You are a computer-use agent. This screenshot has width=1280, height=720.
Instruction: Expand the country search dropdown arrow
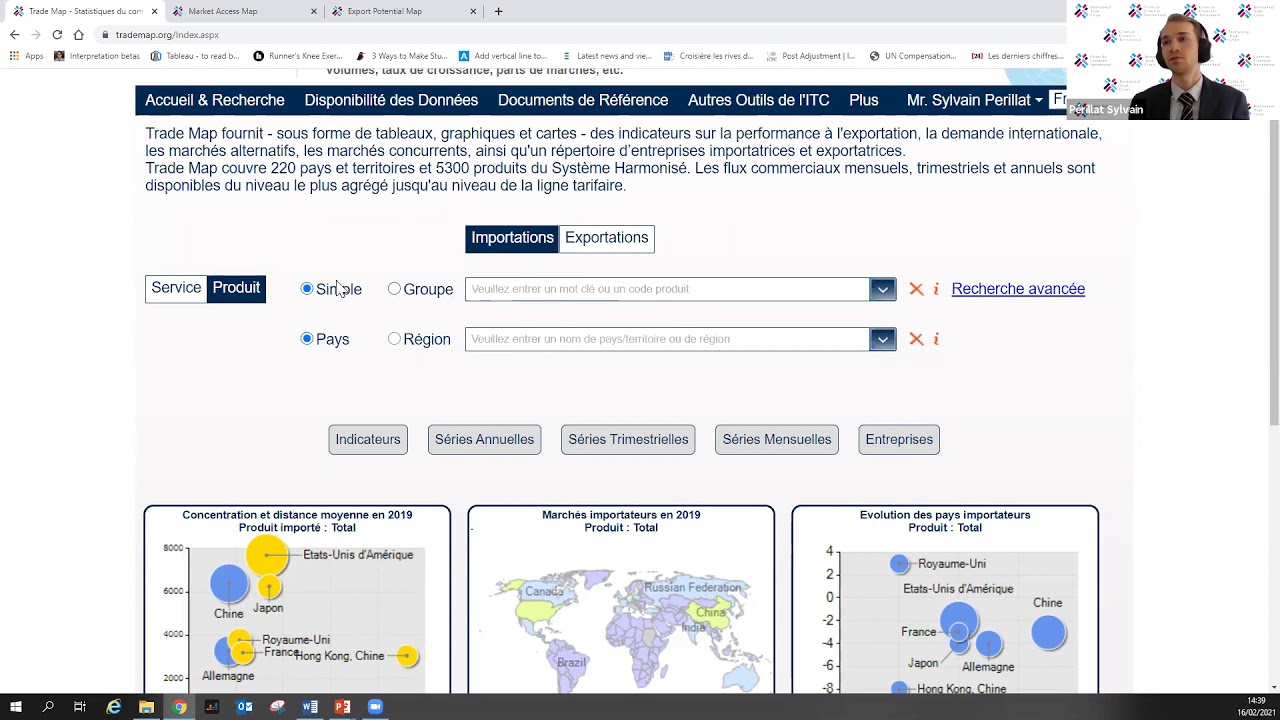click(x=882, y=339)
